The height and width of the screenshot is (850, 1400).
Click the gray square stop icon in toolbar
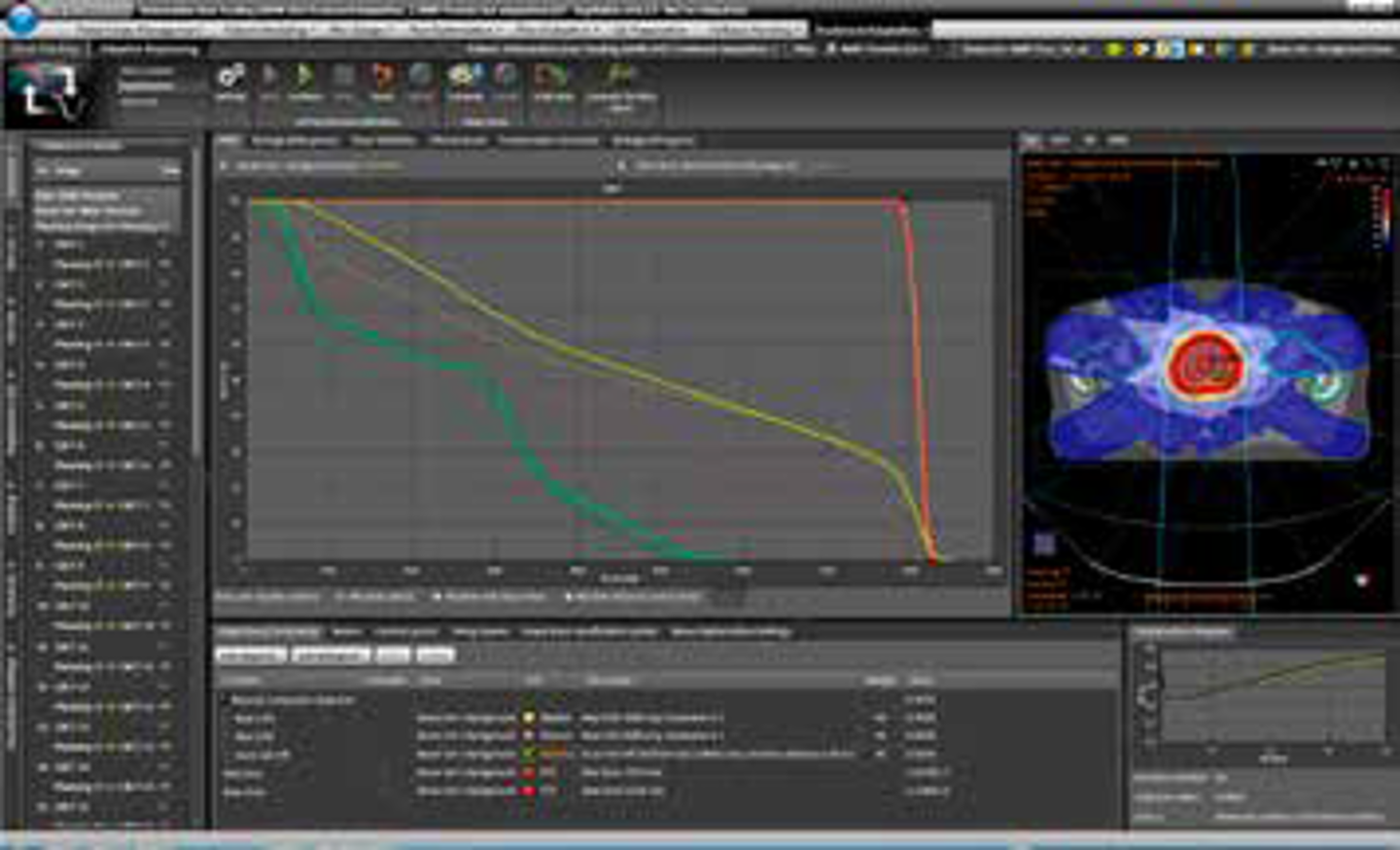(344, 77)
